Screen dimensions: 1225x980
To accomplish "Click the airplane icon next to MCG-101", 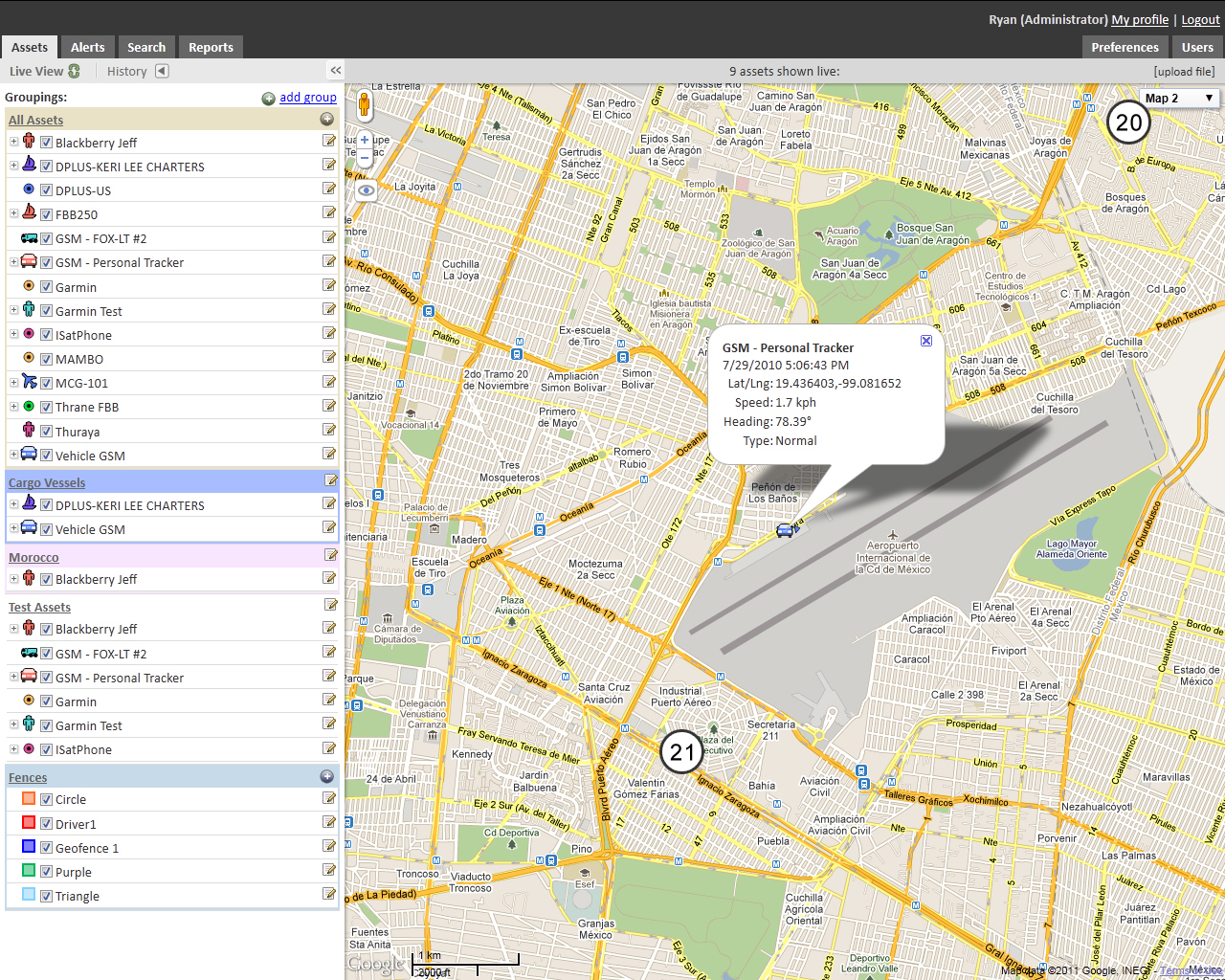I will (28, 382).
